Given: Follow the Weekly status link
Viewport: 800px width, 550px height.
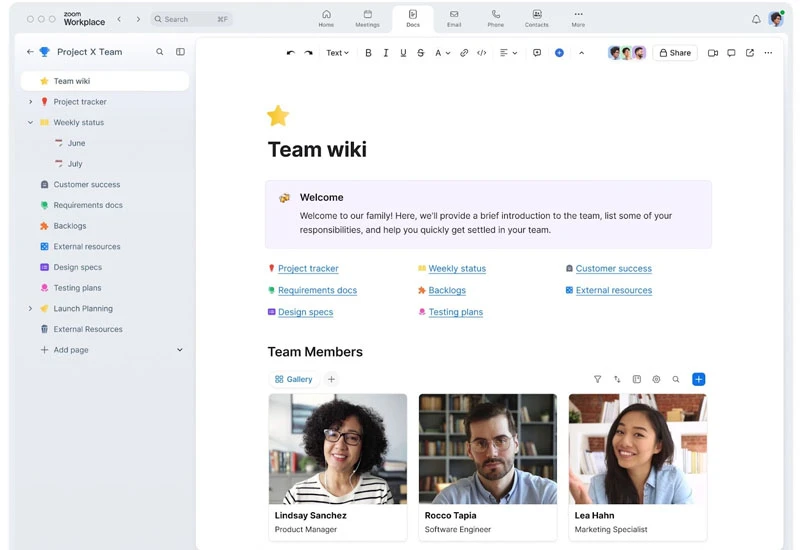Looking at the screenshot, I should [457, 268].
